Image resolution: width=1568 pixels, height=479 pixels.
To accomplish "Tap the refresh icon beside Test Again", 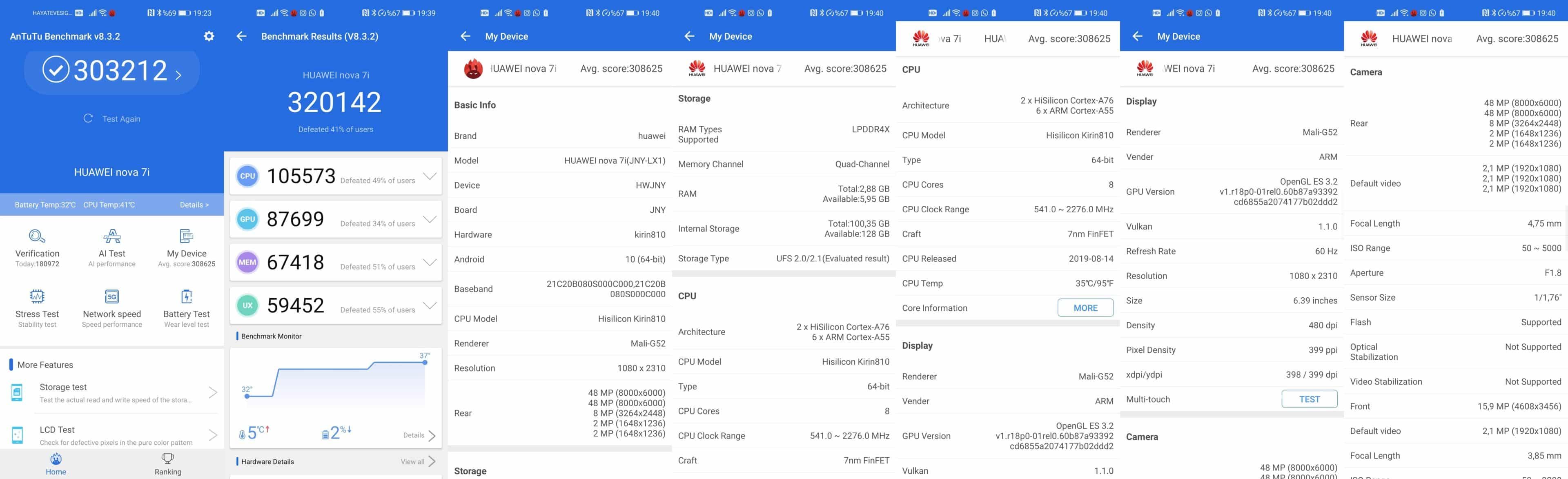I will pyautogui.click(x=88, y=118).
